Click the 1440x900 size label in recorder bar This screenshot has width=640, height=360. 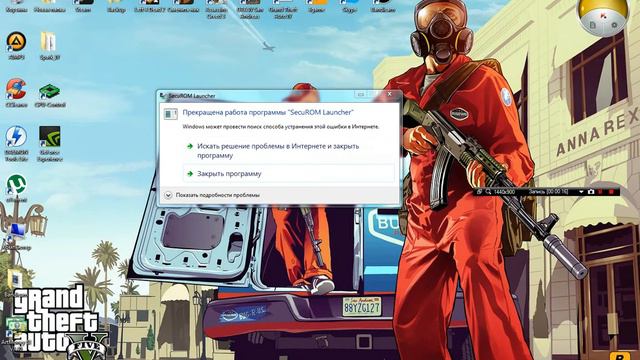click(504, 191)
